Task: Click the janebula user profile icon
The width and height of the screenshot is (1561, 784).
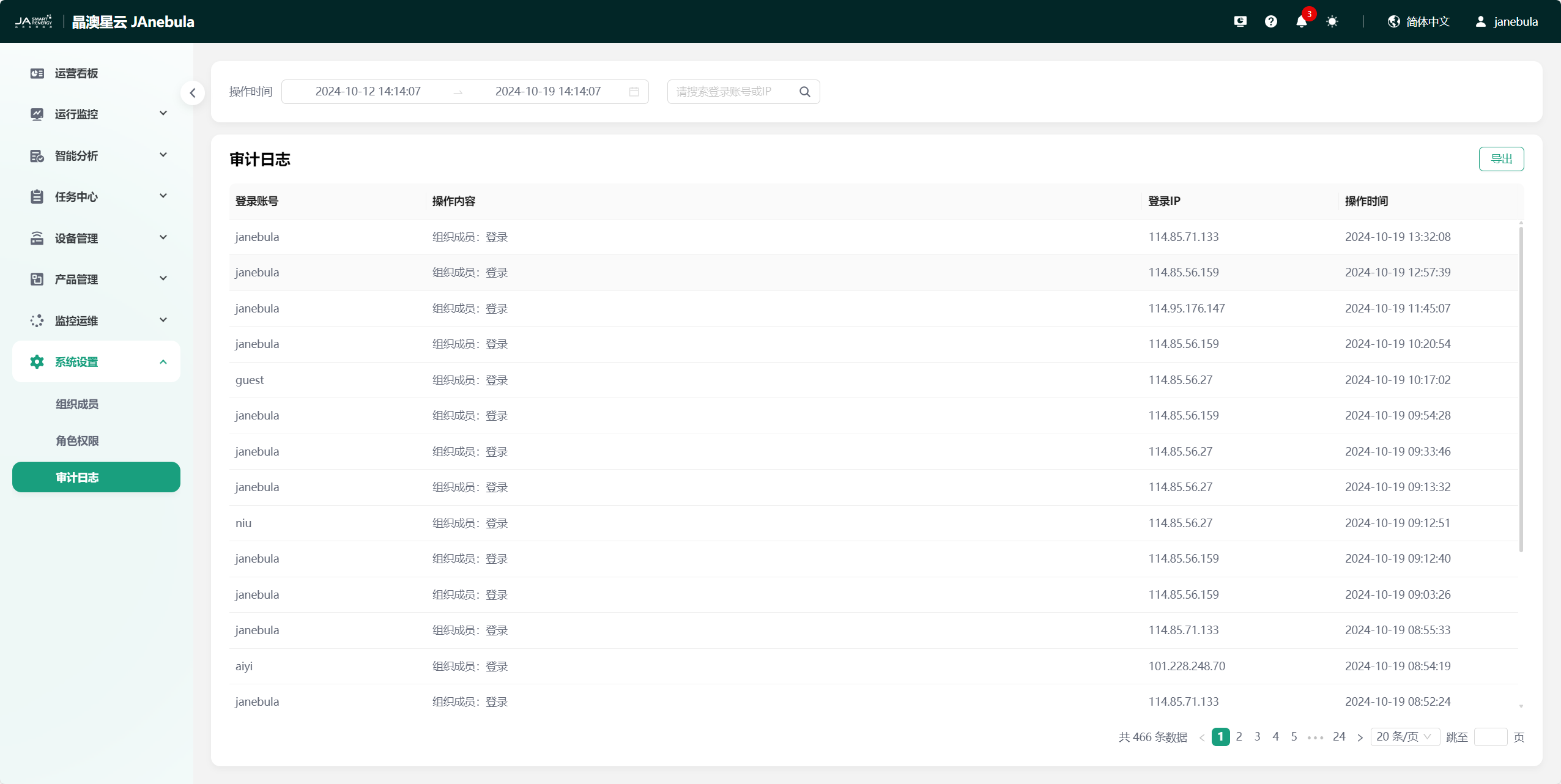Action: (x=1480, y=22)
